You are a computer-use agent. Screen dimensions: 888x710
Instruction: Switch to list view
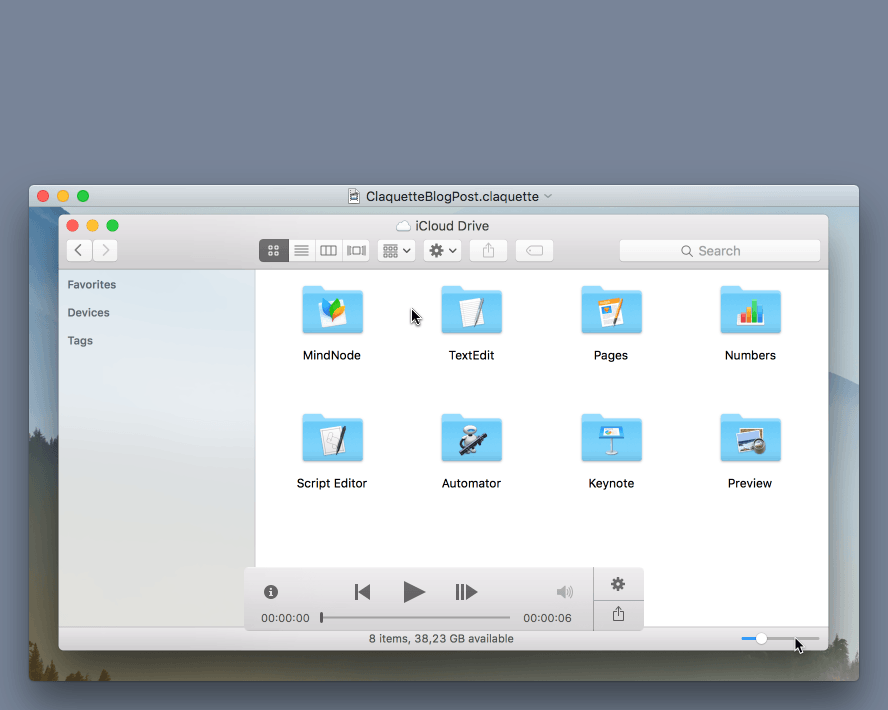(301, 250)
